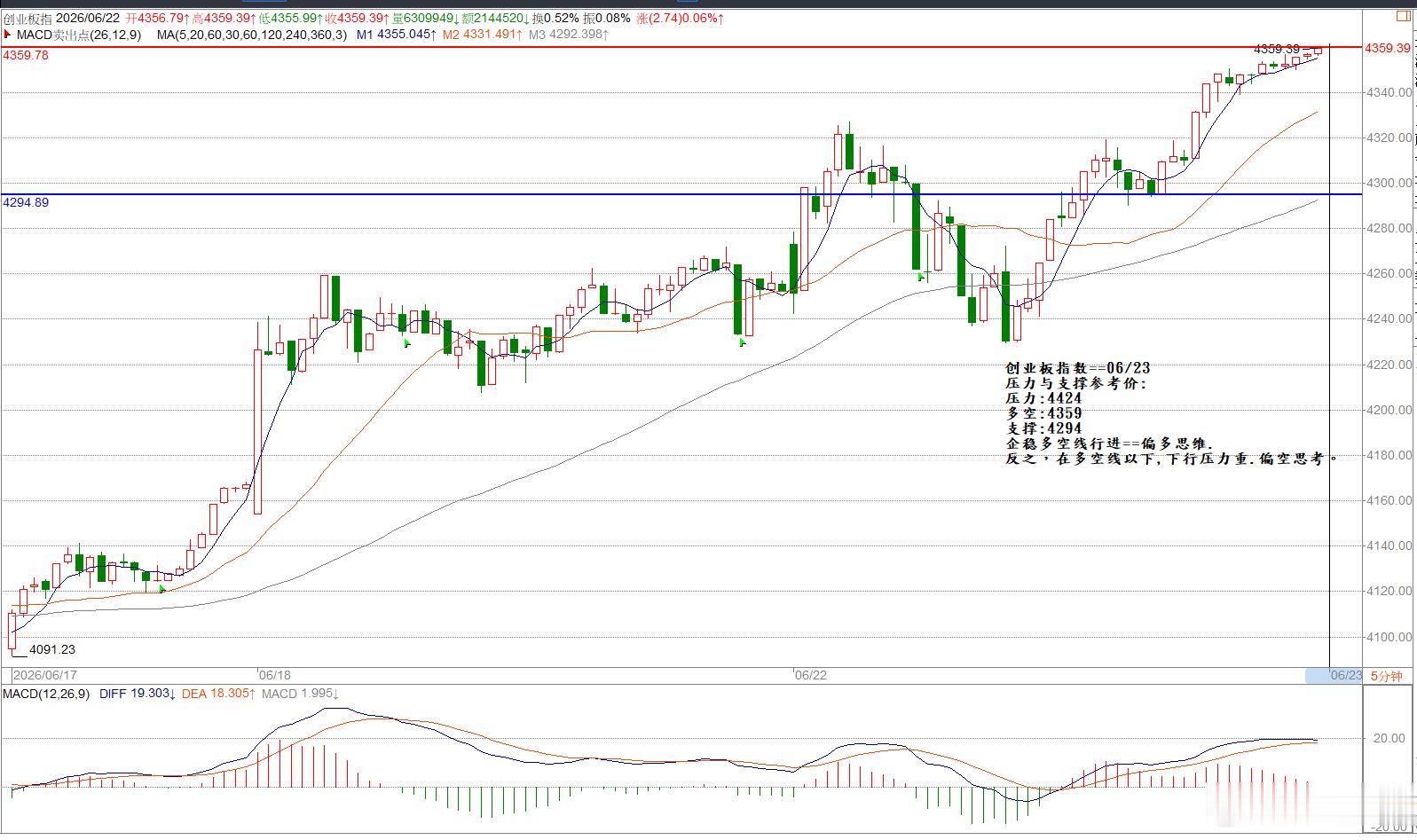Open MA(5,20,60,30,60,120,240,360,3) parameters label

point(252,35)
